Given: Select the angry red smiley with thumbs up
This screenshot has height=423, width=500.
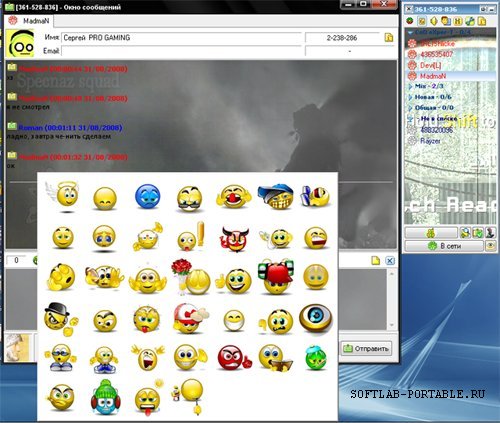Looking at the screenshot, I should [234, 358].
